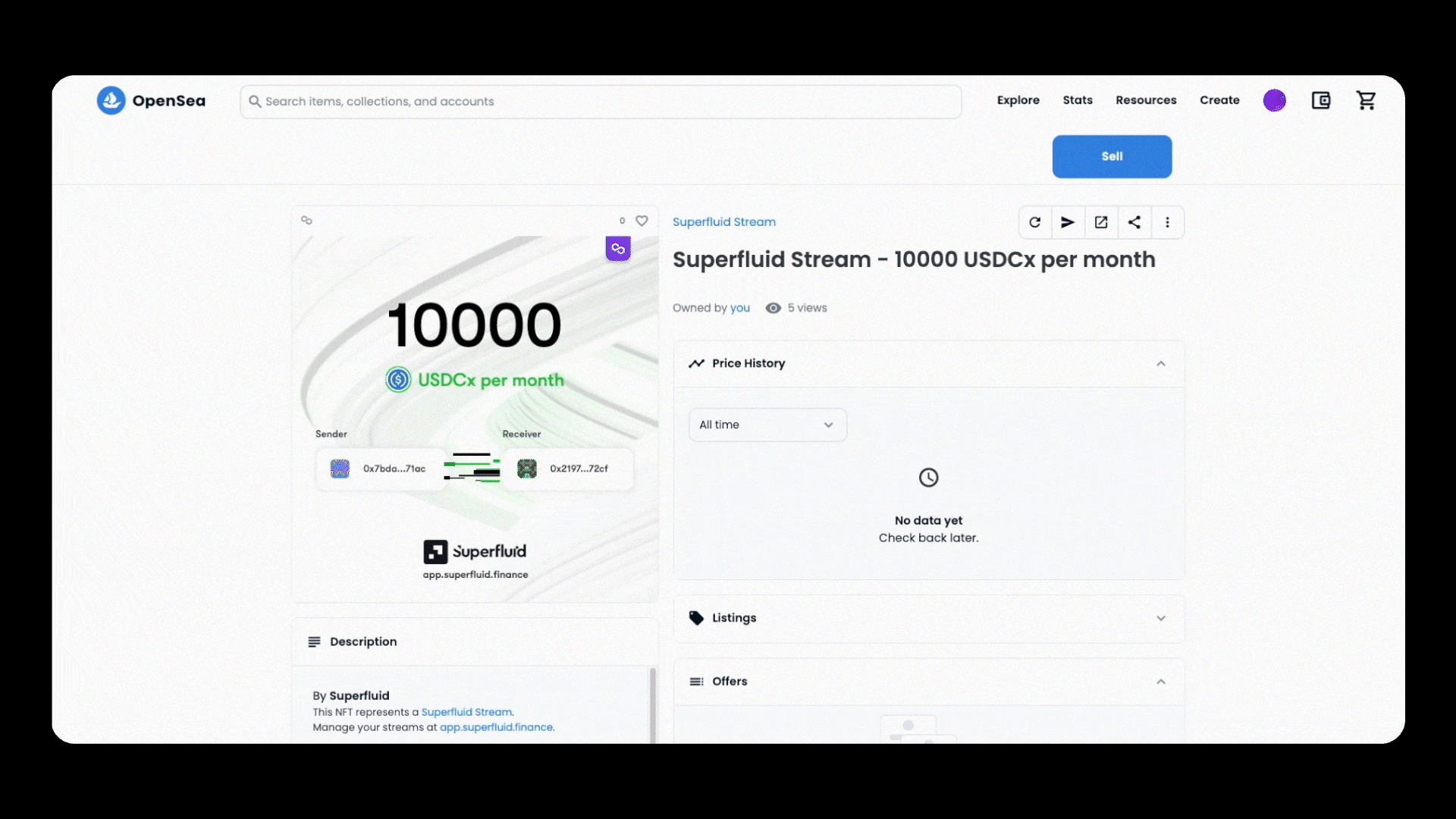Click the transfer/send arrow icon
The height and width of the screenshot is (819, 1456).
click(x=1066, y=221)
